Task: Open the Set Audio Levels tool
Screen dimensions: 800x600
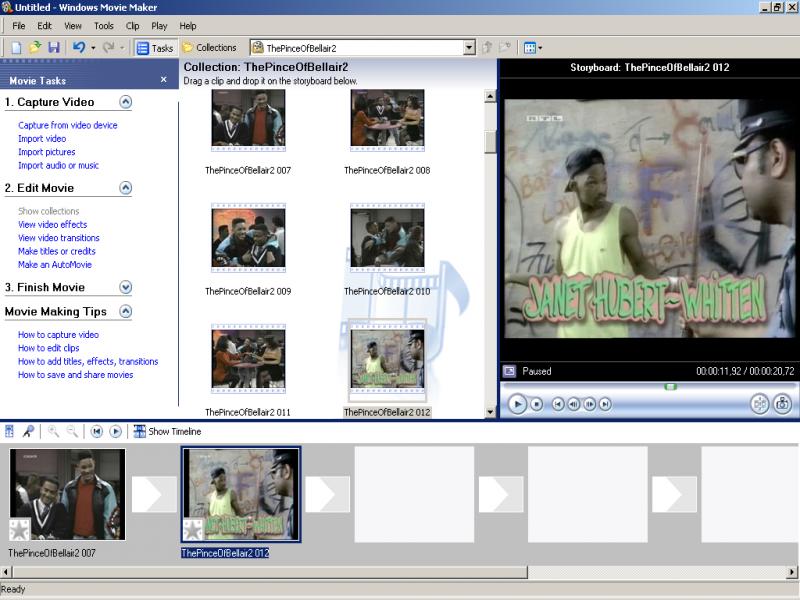Action: coord(9,432)
